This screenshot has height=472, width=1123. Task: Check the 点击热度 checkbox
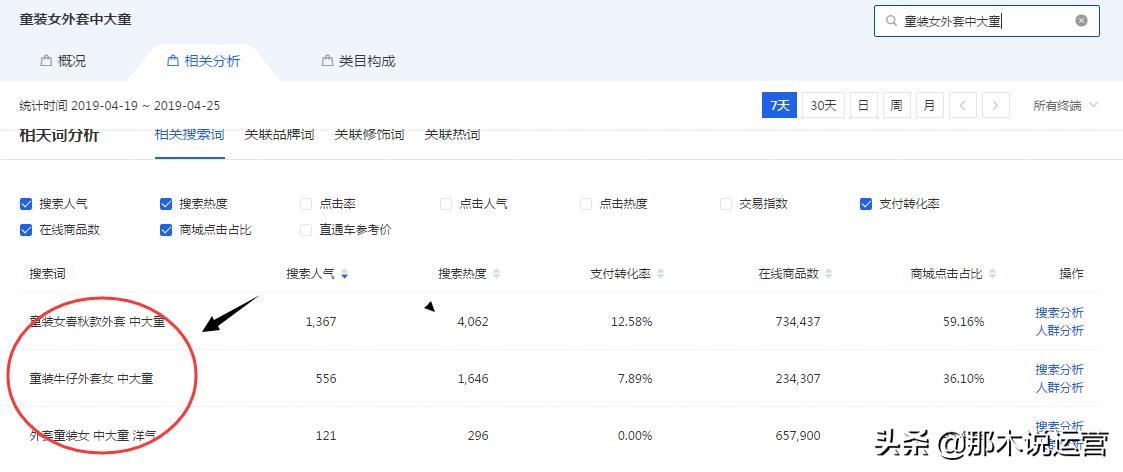(586, 204)
